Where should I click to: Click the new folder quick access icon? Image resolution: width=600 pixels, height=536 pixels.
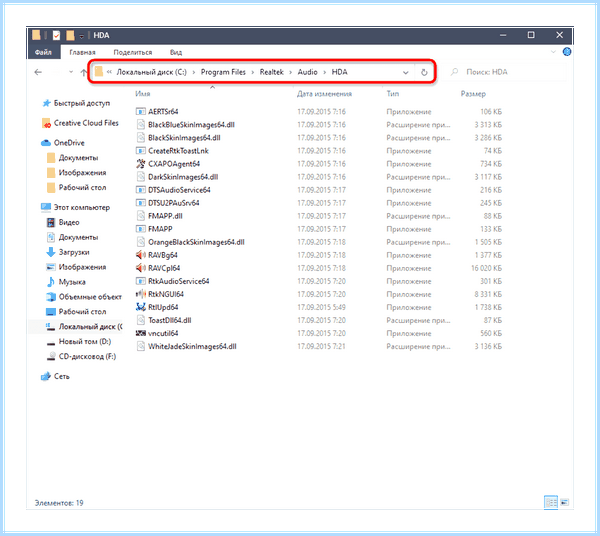click(70, 36)
